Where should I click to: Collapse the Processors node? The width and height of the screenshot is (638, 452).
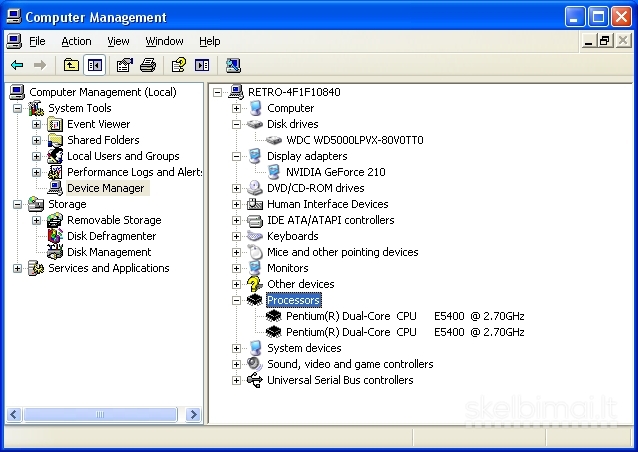[237, 300]
